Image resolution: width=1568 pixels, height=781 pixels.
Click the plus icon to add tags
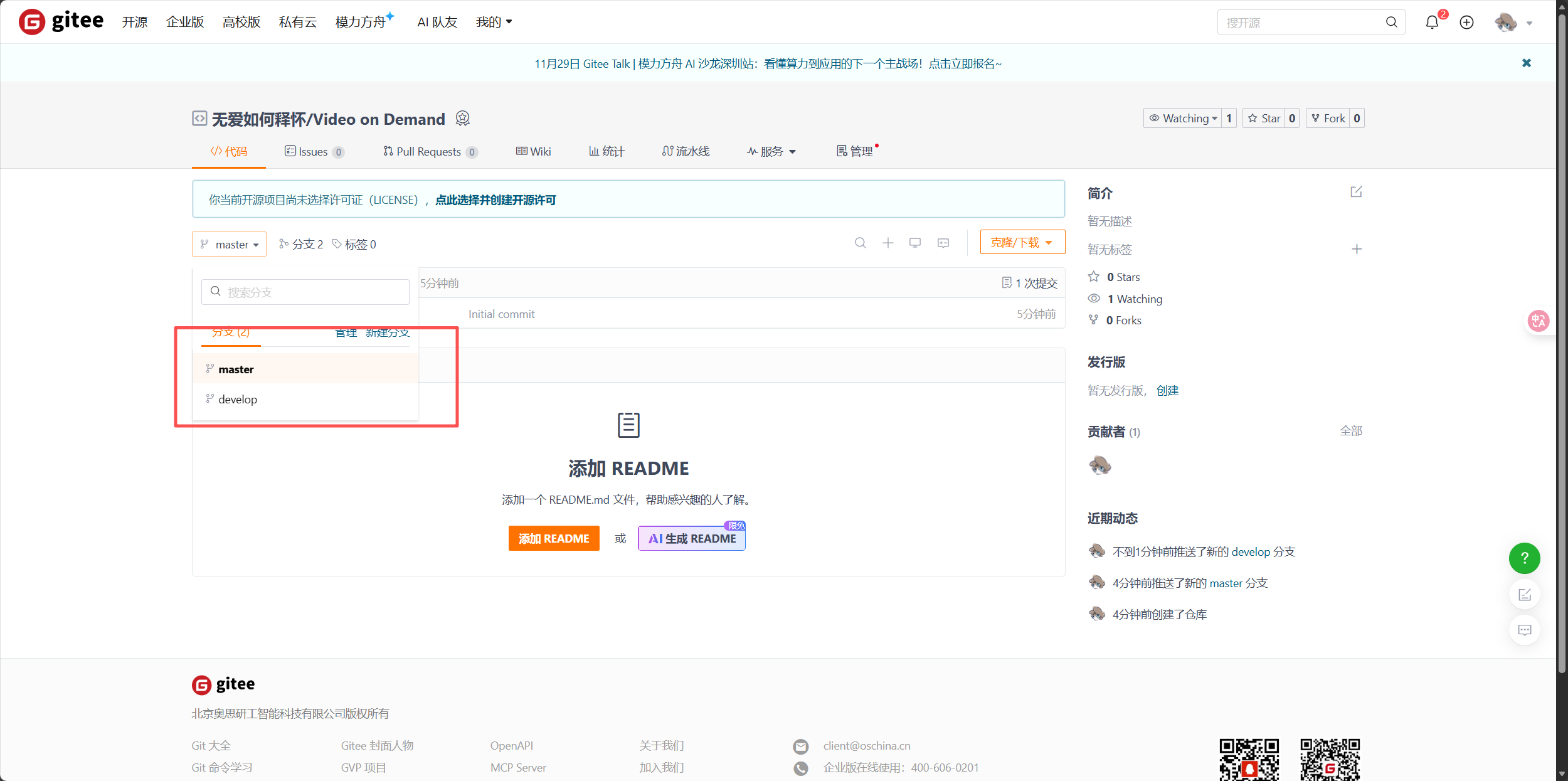1357,249
